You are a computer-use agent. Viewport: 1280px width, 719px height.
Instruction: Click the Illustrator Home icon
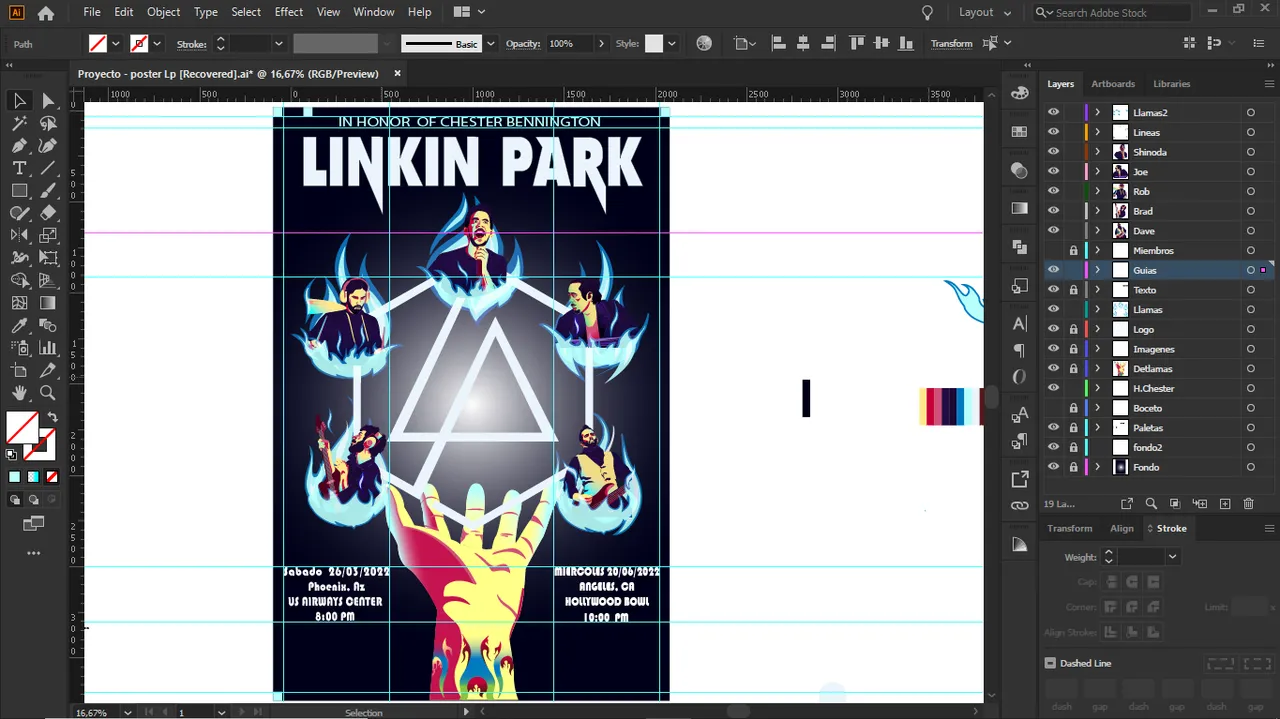click(x=46, y=13)
